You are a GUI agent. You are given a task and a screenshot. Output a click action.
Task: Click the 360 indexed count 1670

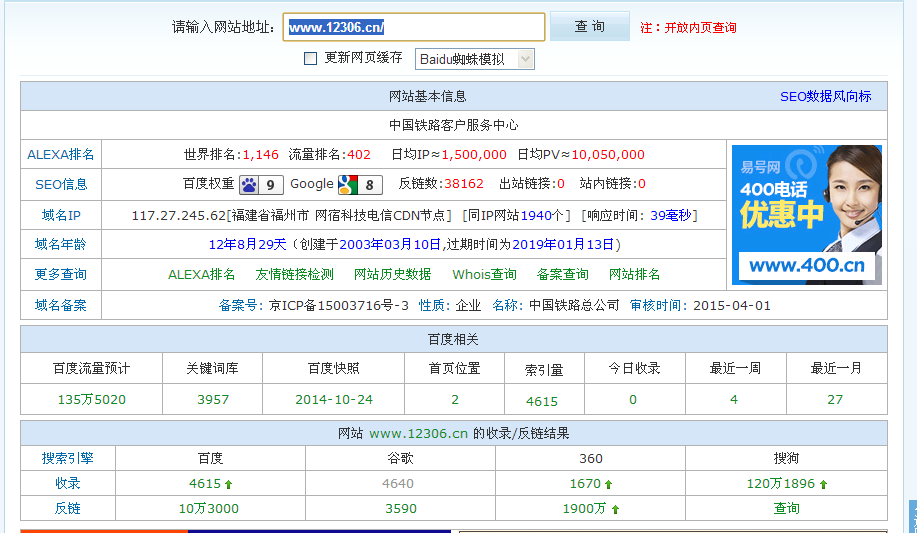[585, 484]
